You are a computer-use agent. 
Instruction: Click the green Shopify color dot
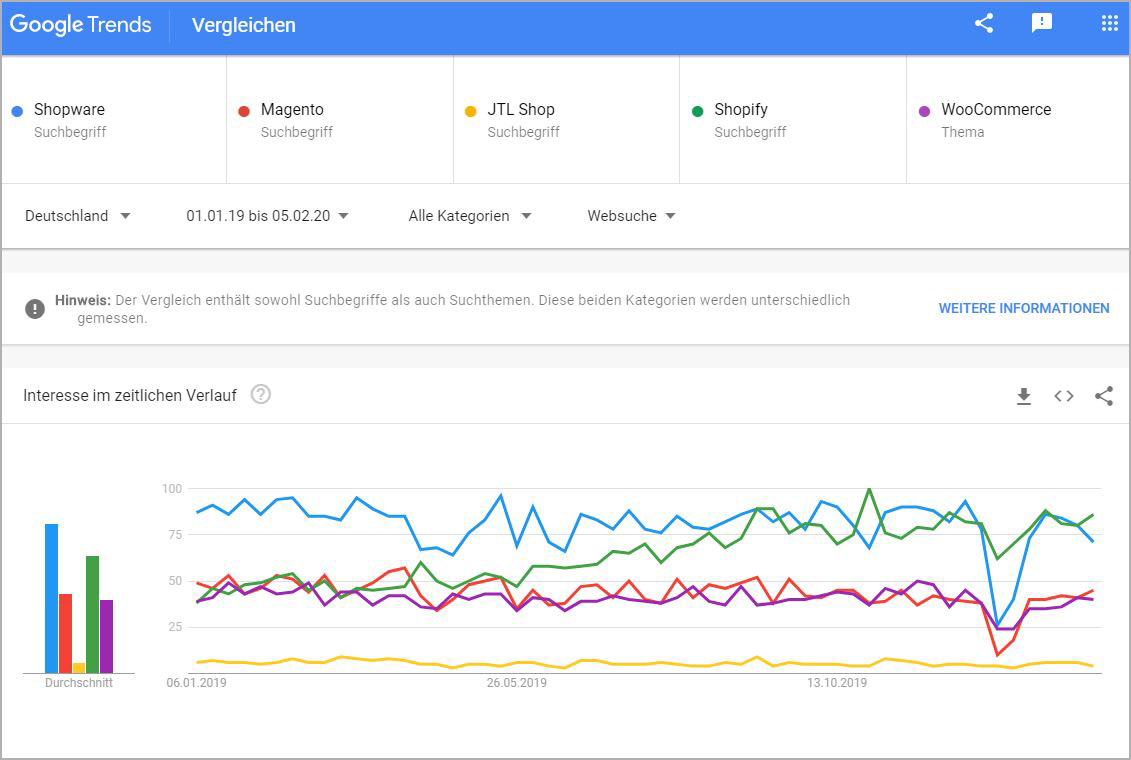[698, 111]
